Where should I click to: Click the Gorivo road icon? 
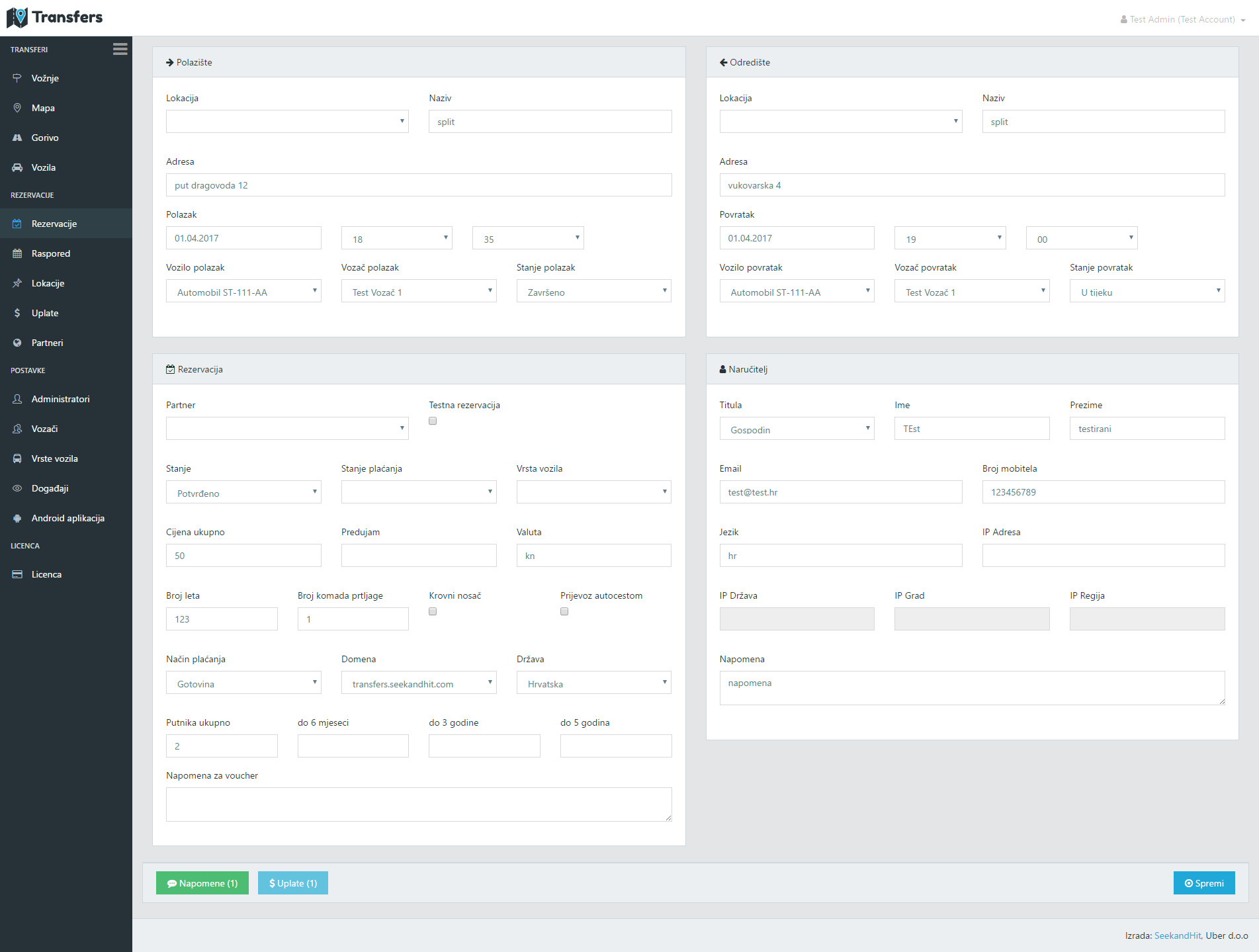(17, 138)
